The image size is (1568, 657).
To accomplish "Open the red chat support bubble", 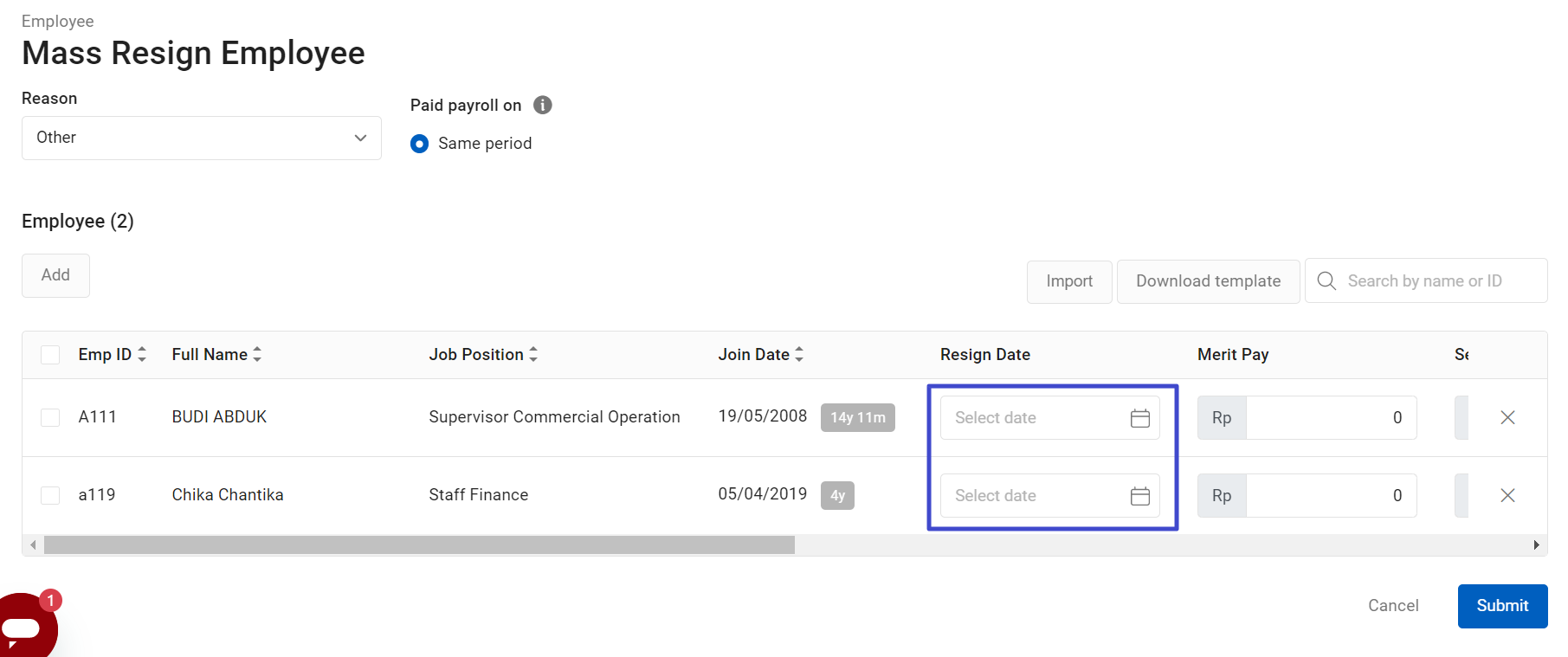I will (x=26, y=626).
